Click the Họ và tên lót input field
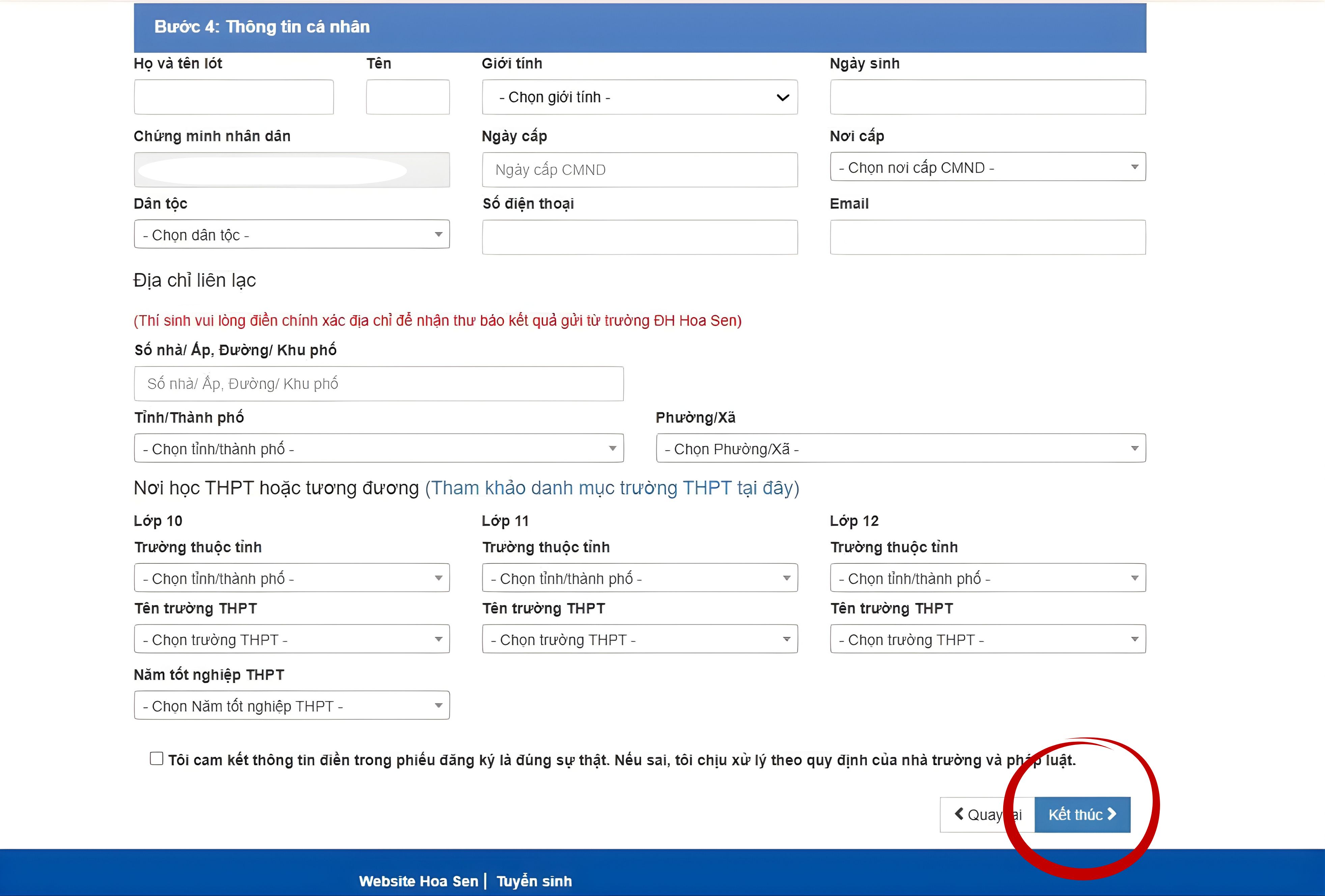Viewport: 1325px width, 896px height. 233,97
